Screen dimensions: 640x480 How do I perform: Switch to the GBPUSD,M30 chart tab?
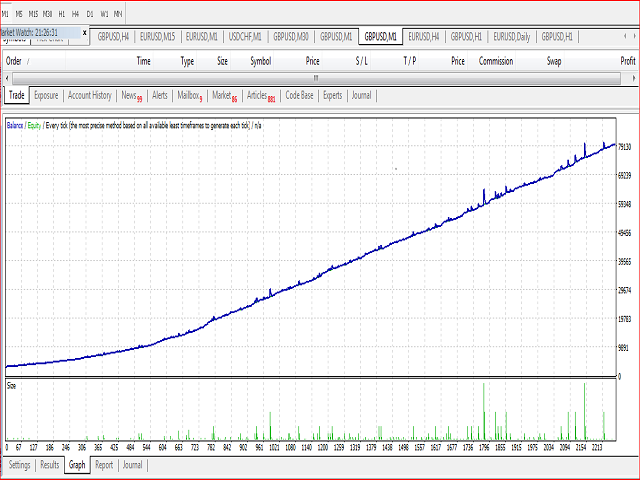[291, 37]
